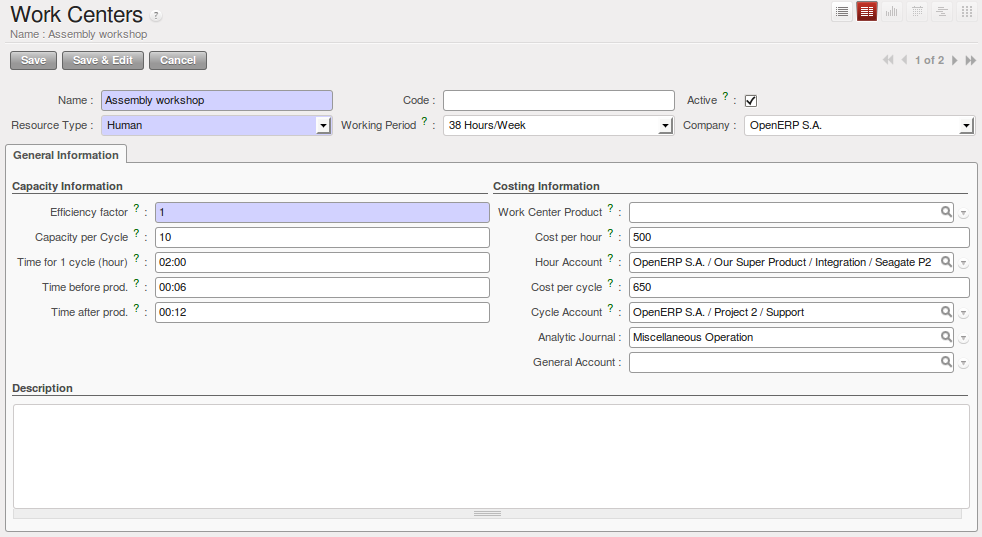The height and width of the screenshot is (537, 982).
Task: Grab the Description box resize handle
Action: pos(487,514)
